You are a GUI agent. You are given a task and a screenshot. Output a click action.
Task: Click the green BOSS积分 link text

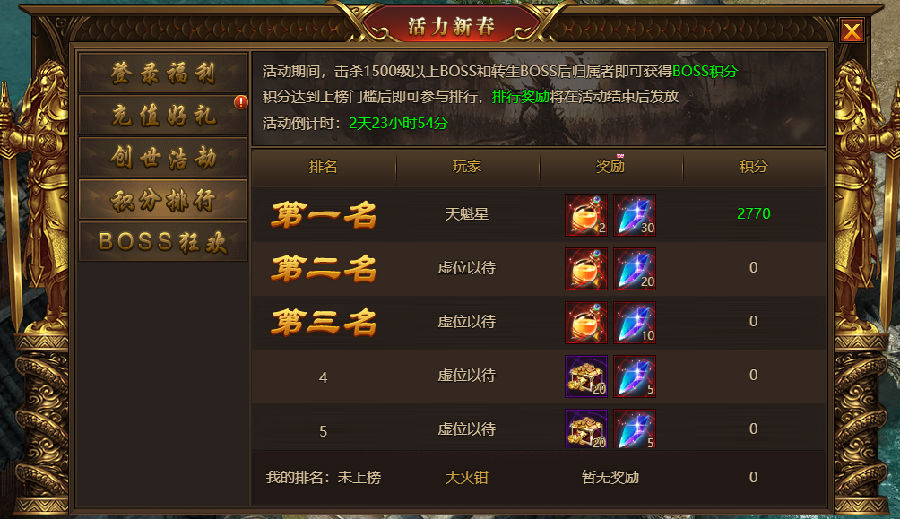(x=705, y=71)
